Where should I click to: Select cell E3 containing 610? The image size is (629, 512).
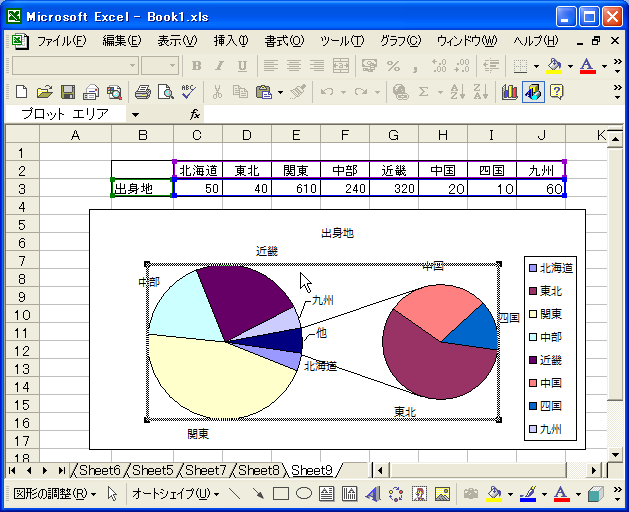tap(296, 188)
